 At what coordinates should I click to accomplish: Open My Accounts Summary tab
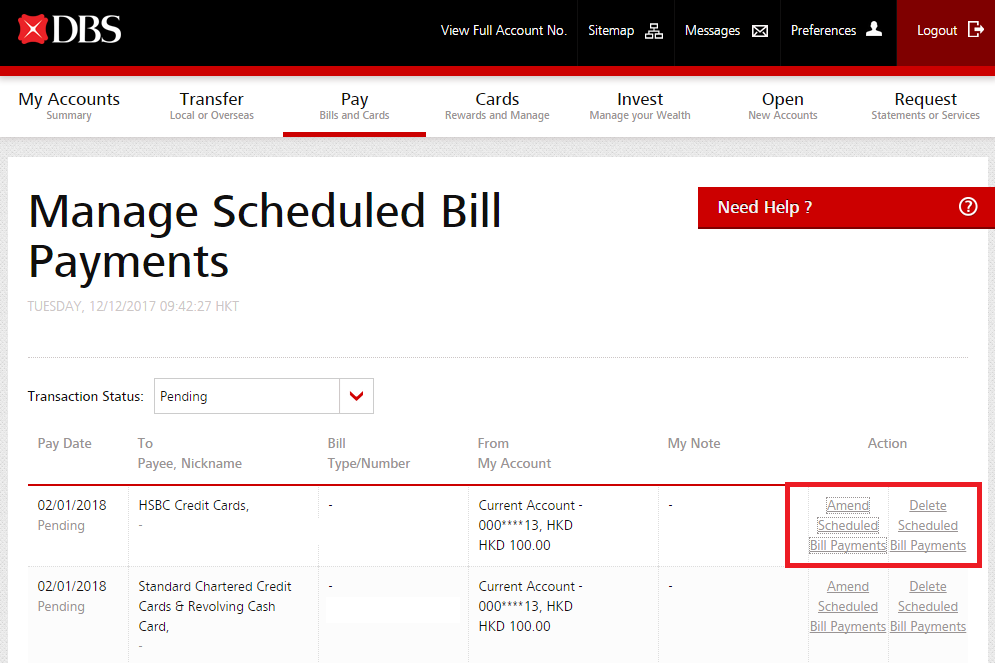point(69,105)
